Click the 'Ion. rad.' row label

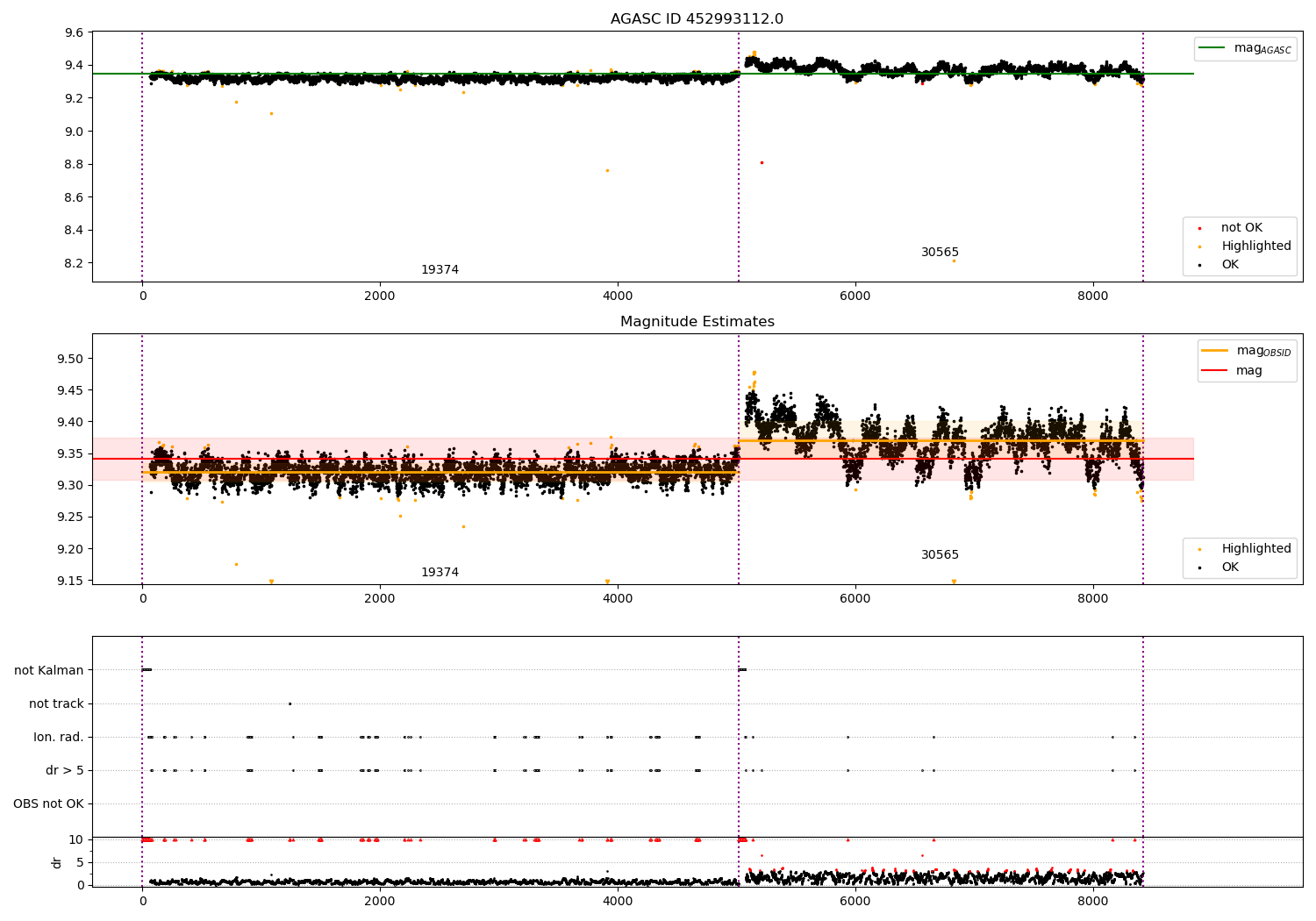59,738
